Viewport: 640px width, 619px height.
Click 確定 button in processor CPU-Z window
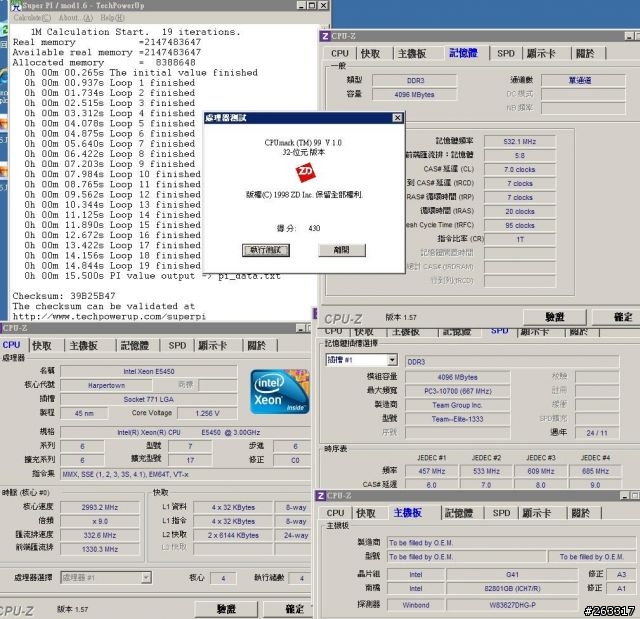click(289, 609)
